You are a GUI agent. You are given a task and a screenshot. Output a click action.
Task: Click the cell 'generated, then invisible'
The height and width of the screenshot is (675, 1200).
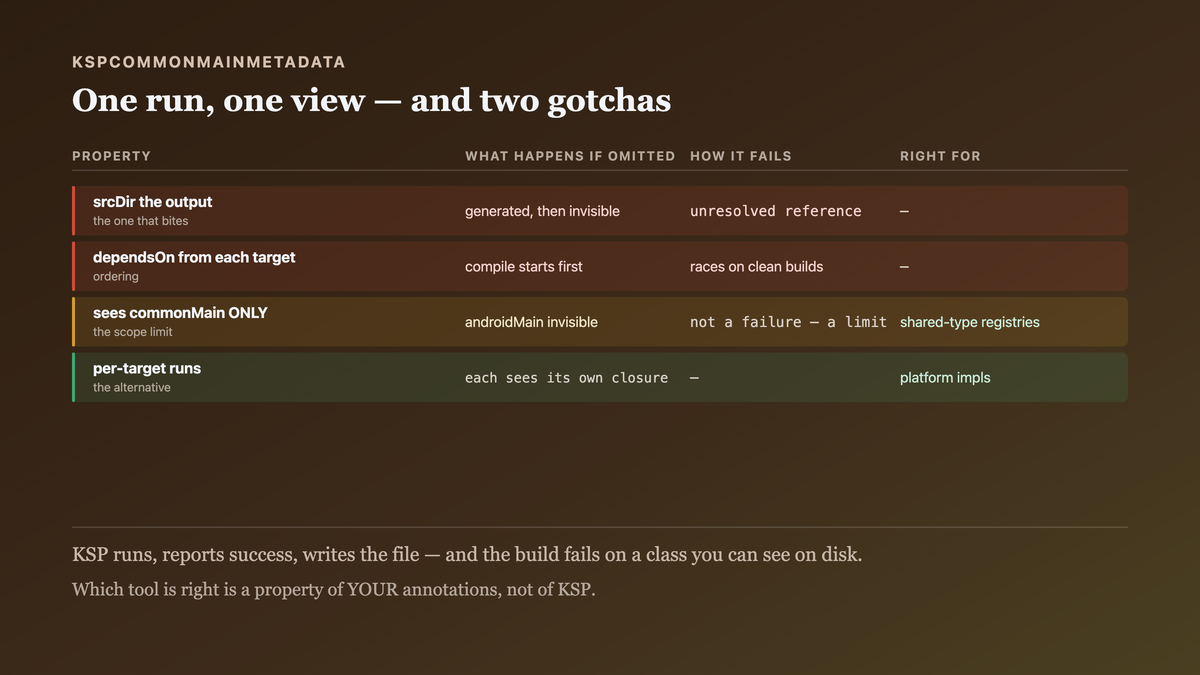coord(542,211)
